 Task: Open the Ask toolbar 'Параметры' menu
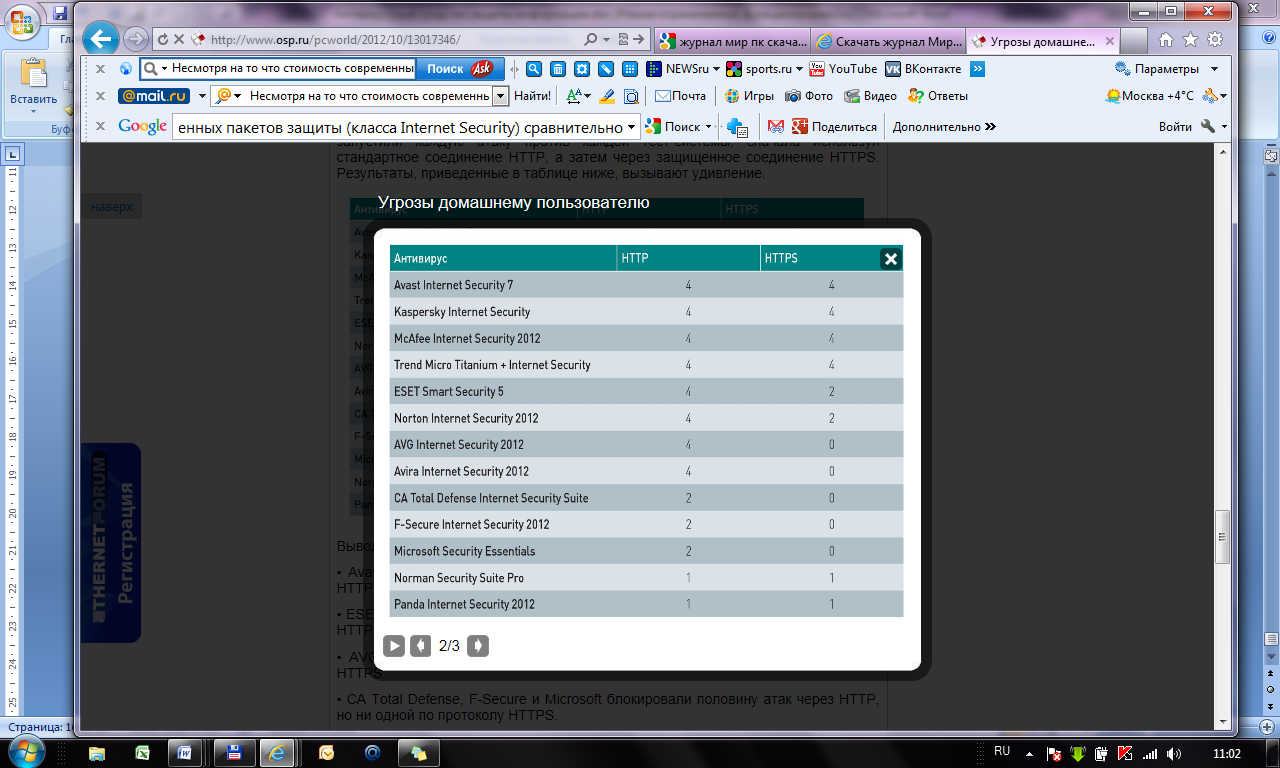(x=1166, y=69)
